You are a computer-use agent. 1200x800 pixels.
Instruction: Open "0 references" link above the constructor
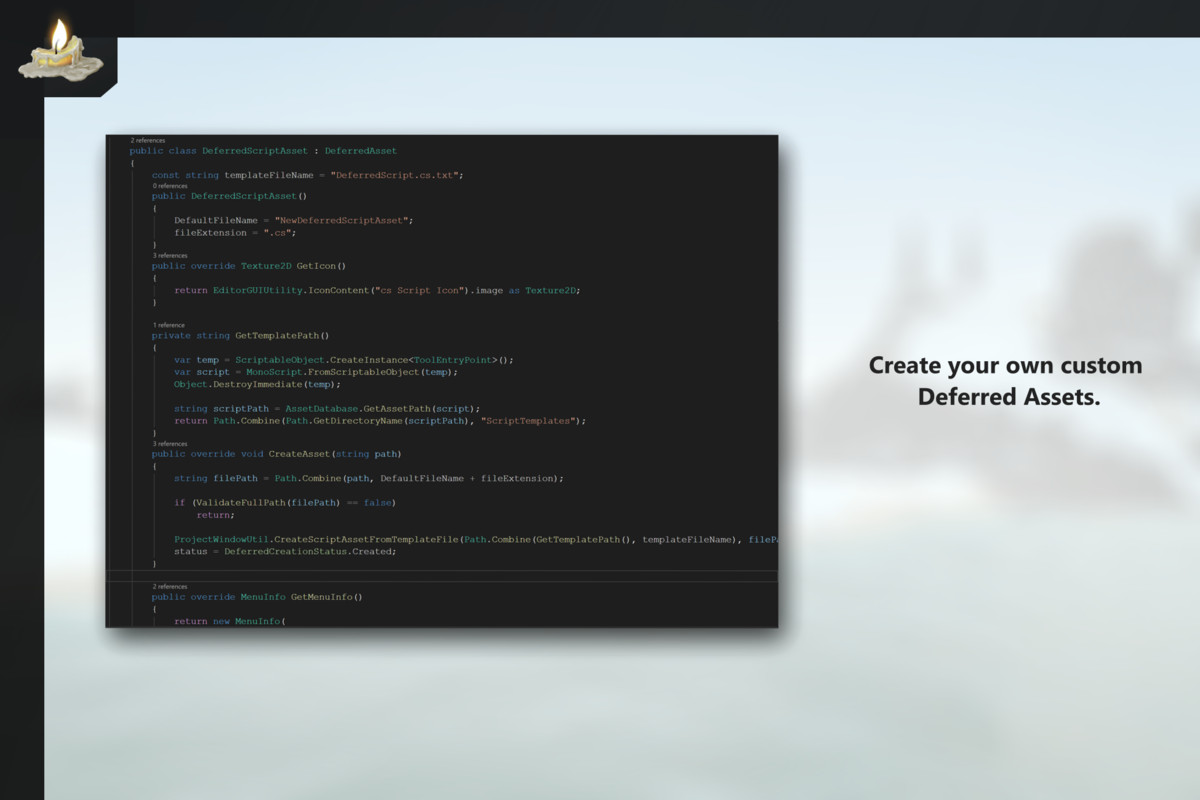tap(170, 186)
